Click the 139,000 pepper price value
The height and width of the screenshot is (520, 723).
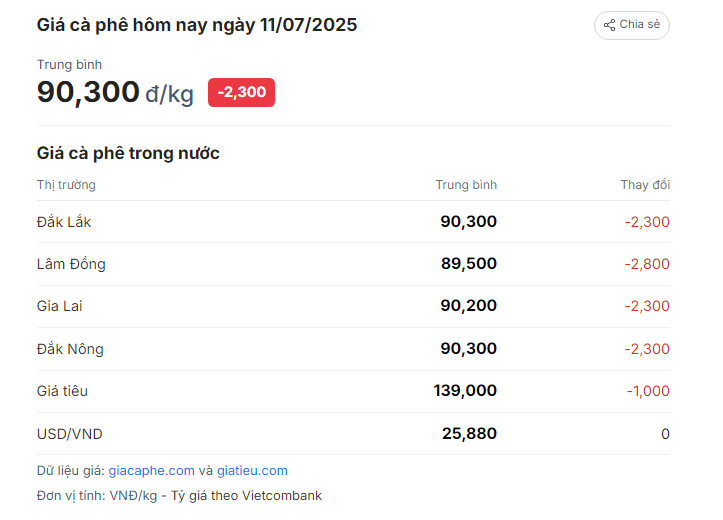coord(465,391)
